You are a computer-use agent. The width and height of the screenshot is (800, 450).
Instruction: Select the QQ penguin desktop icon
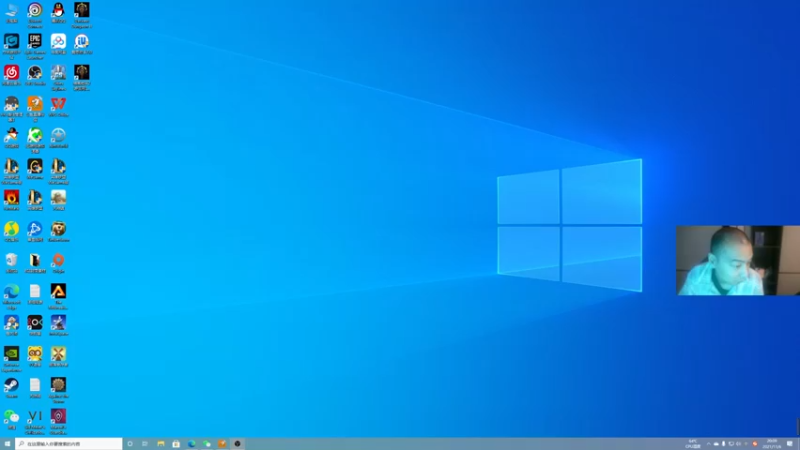click(x=58, y=13)
